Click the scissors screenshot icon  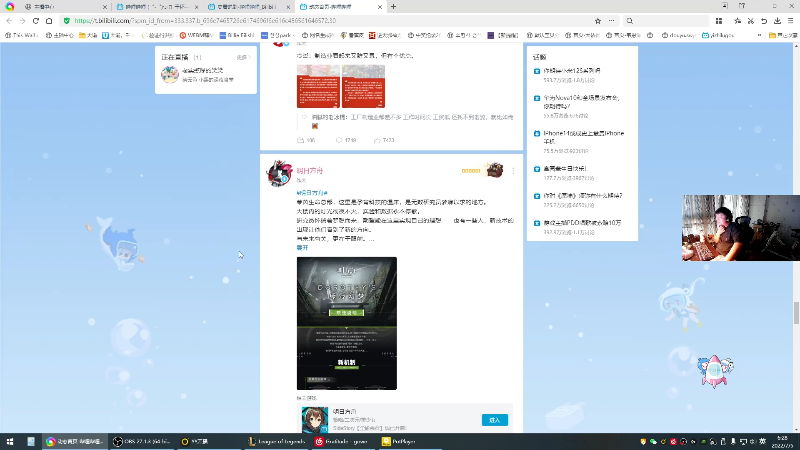click(x=751, y=21)
